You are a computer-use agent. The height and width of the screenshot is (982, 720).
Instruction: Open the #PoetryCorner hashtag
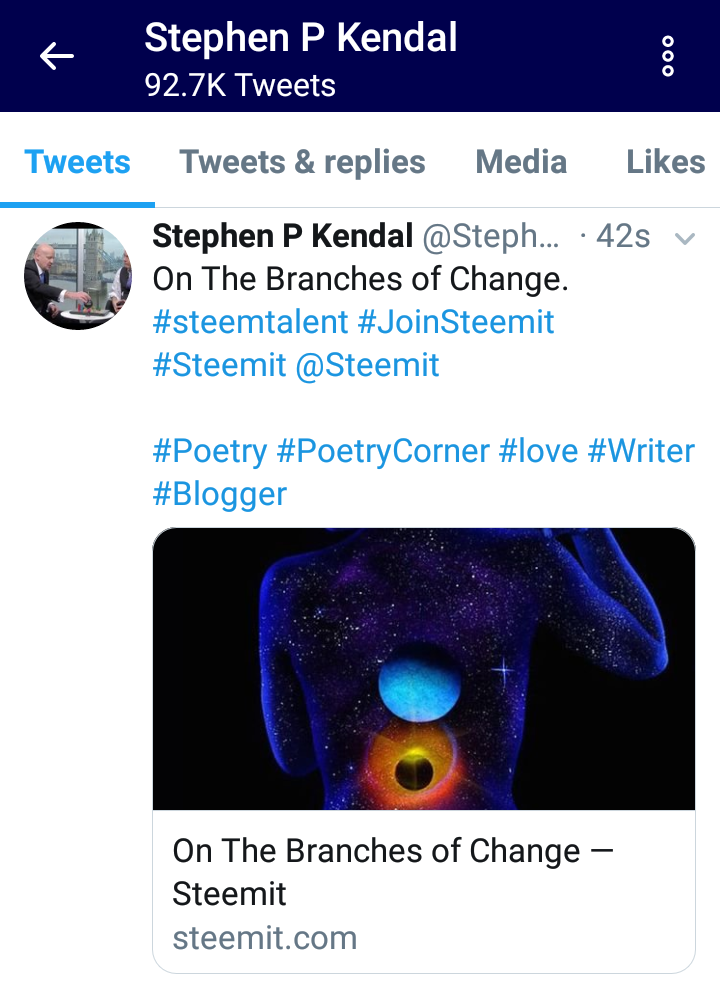pyautogui.click(x=383, y=451)
